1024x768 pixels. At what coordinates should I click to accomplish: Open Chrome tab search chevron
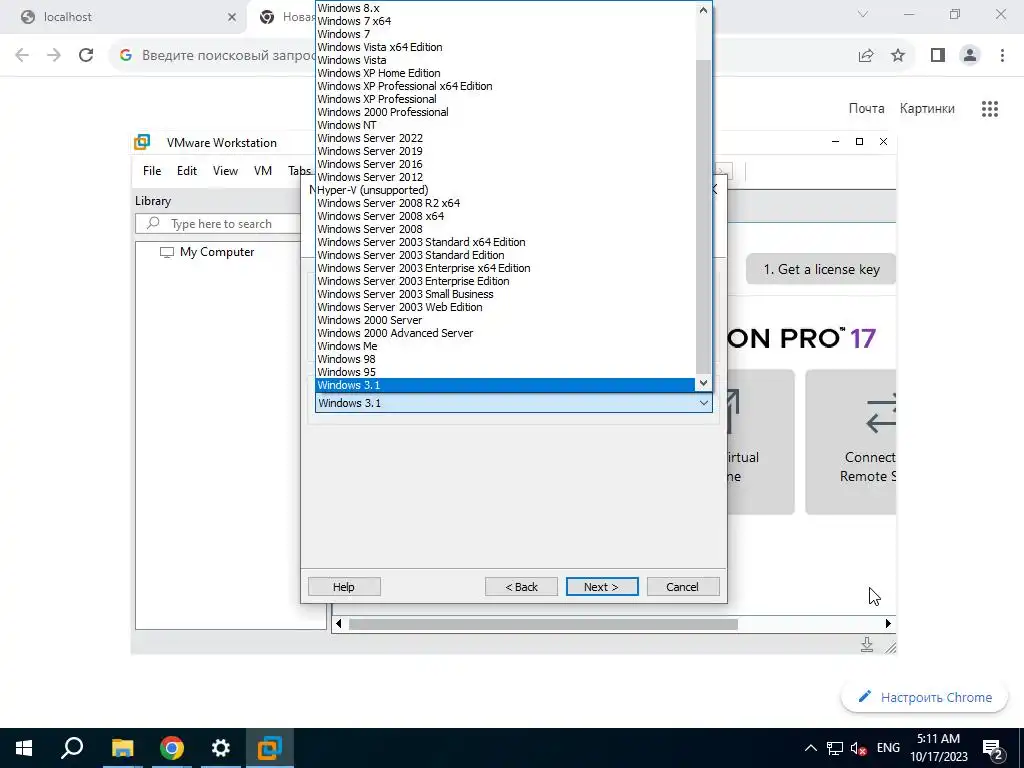(x=863, y=14)
